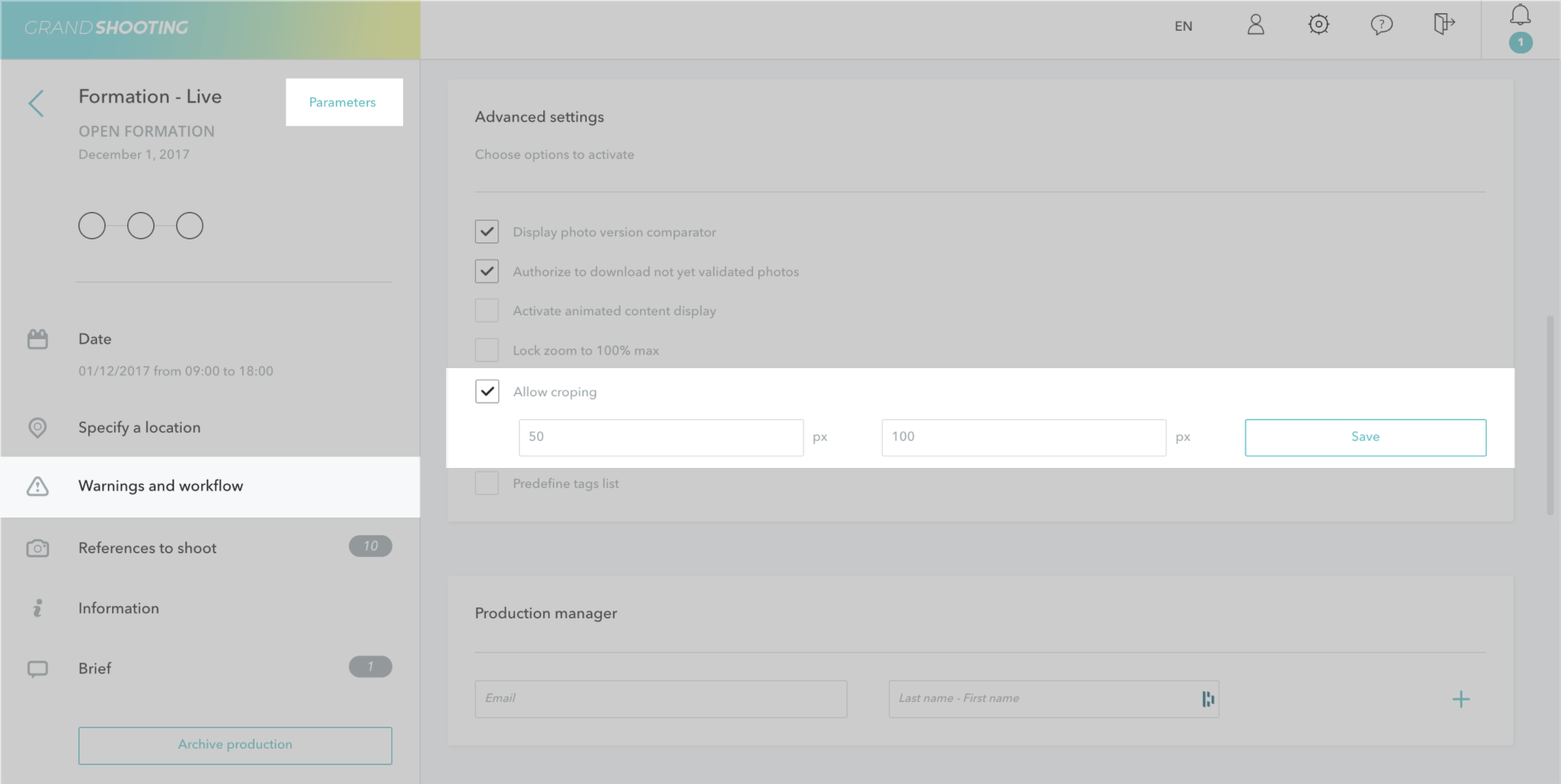Viewport: 1561px width, 784px height.
Task: Open the user profile icon
Action: pos(1256,25)
